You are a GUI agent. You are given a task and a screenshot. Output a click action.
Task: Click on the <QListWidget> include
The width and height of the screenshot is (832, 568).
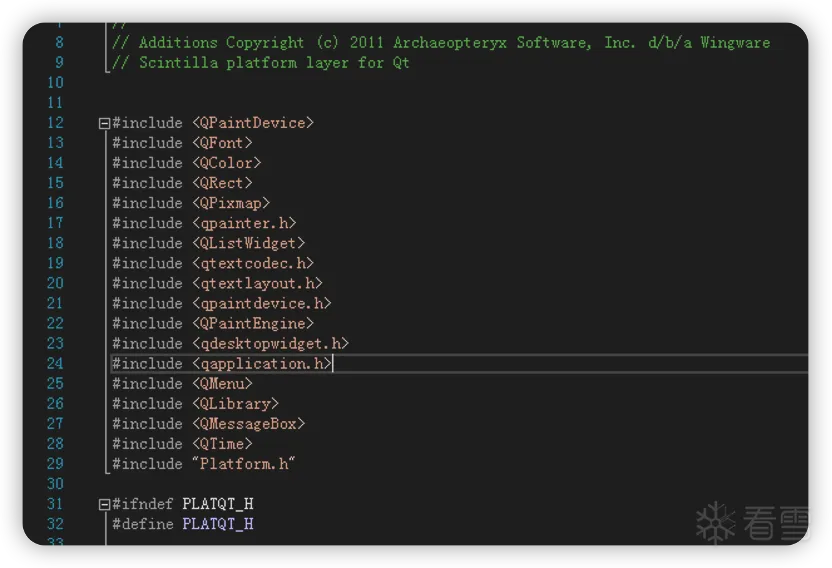(249, 243)
